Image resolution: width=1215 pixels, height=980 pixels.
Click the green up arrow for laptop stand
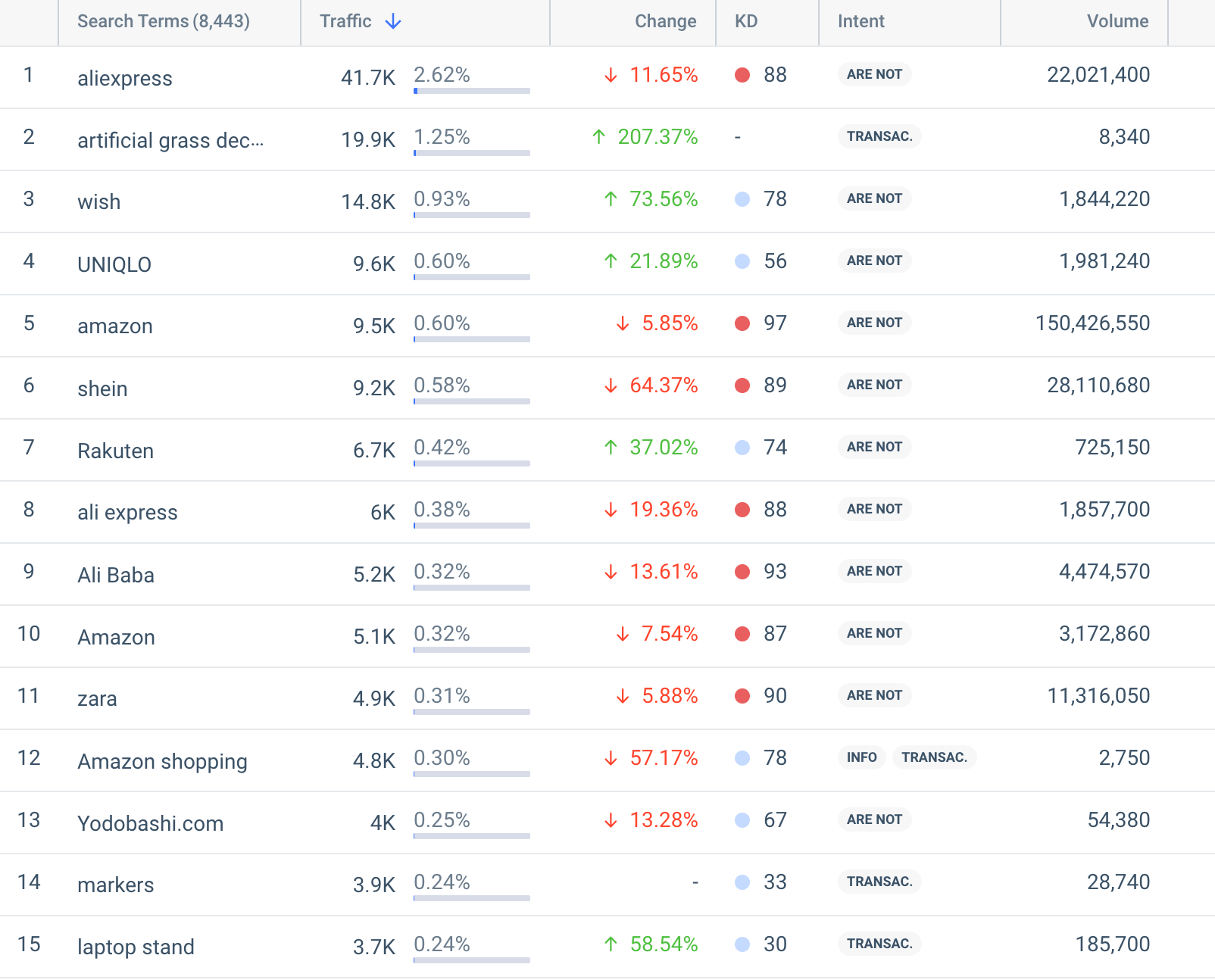tap(611, 944)
